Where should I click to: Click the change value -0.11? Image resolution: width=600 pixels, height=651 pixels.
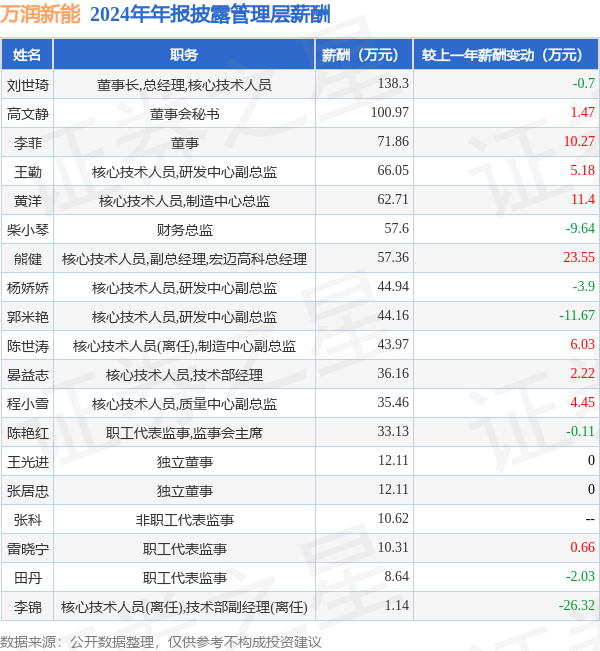[x=580, y=431]
